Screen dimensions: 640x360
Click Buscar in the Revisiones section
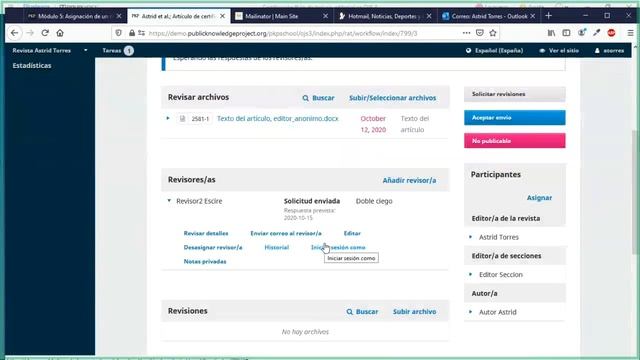click(x=362, y=311)
